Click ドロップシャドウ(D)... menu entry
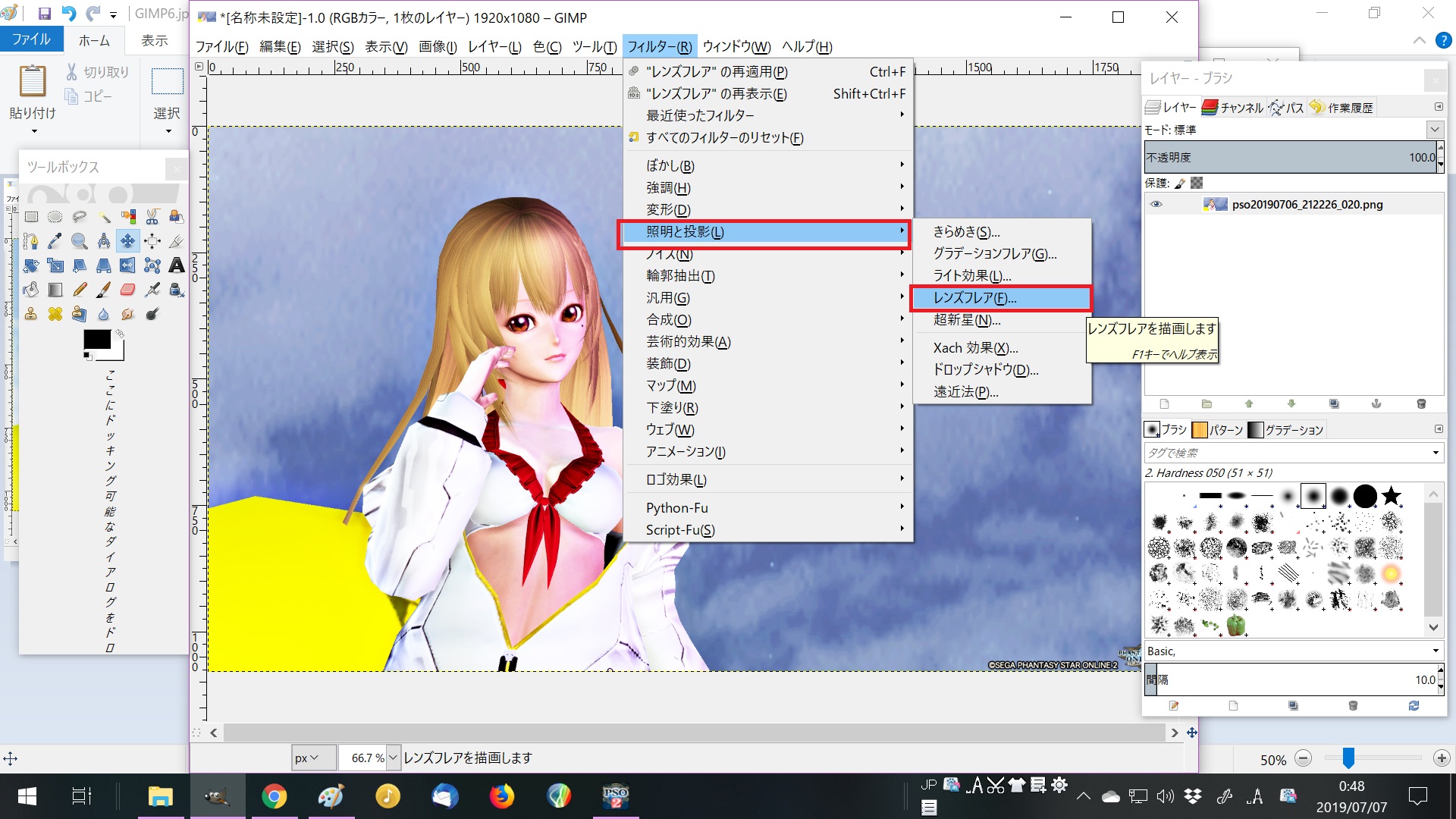This screenshot has width=1456, height=819. coord(986,369)
